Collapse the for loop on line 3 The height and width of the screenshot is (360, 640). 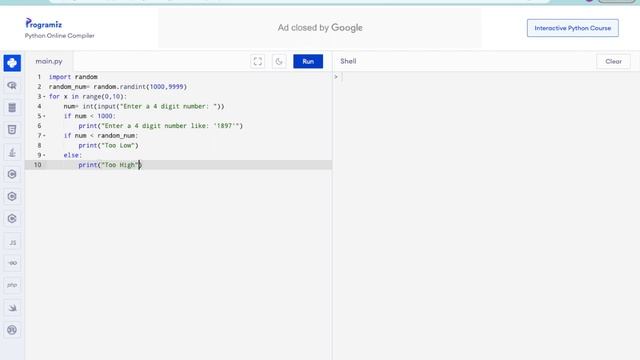point(44,97)
